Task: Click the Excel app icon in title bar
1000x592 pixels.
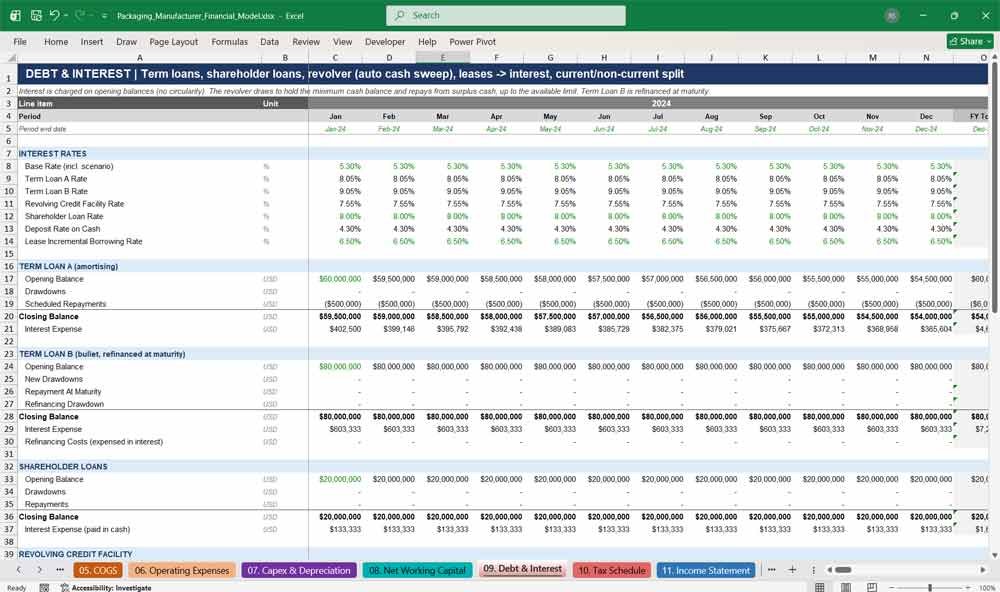Action: coord(15,15)
